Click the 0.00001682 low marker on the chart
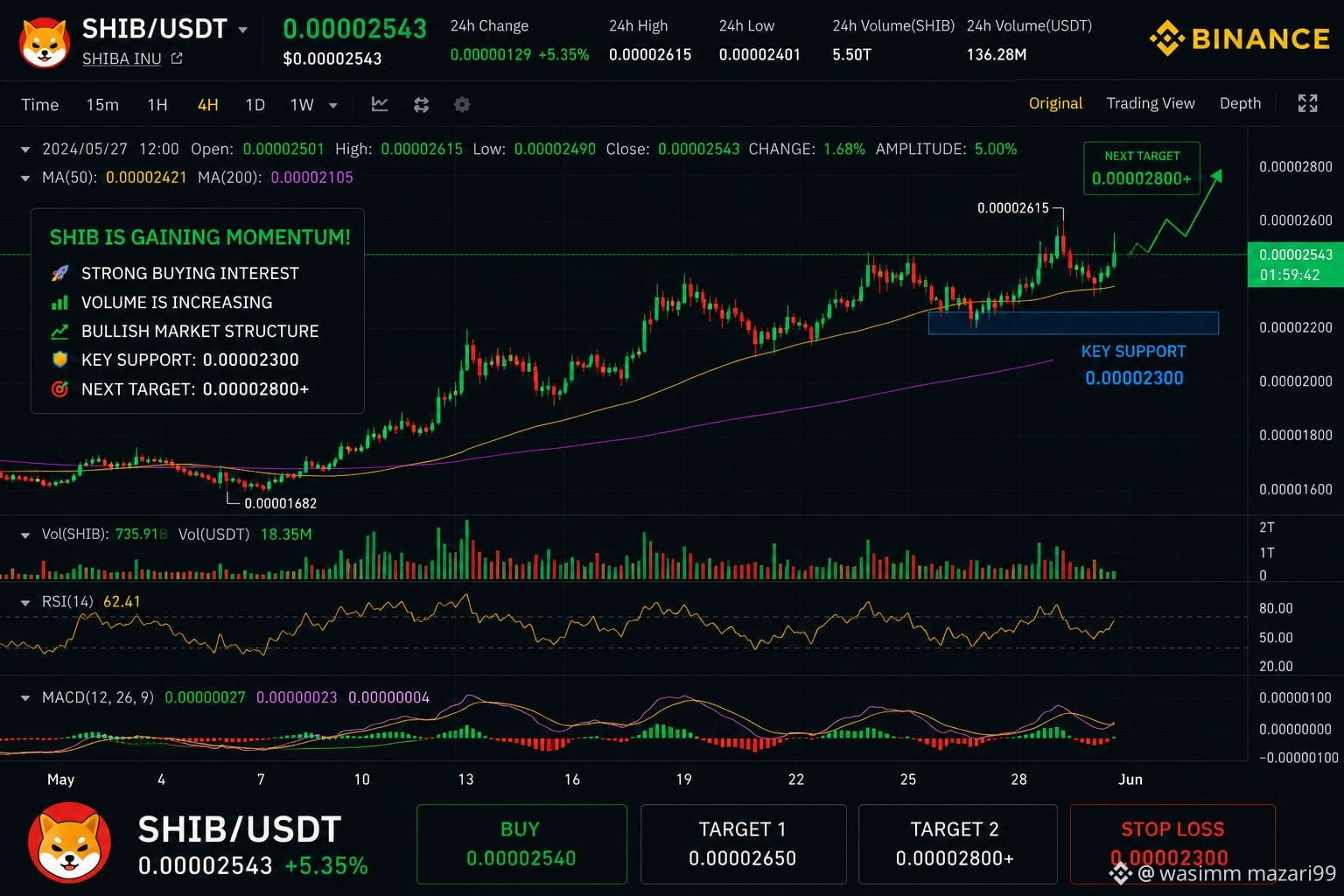The image size is (1344, 896). 281,503
